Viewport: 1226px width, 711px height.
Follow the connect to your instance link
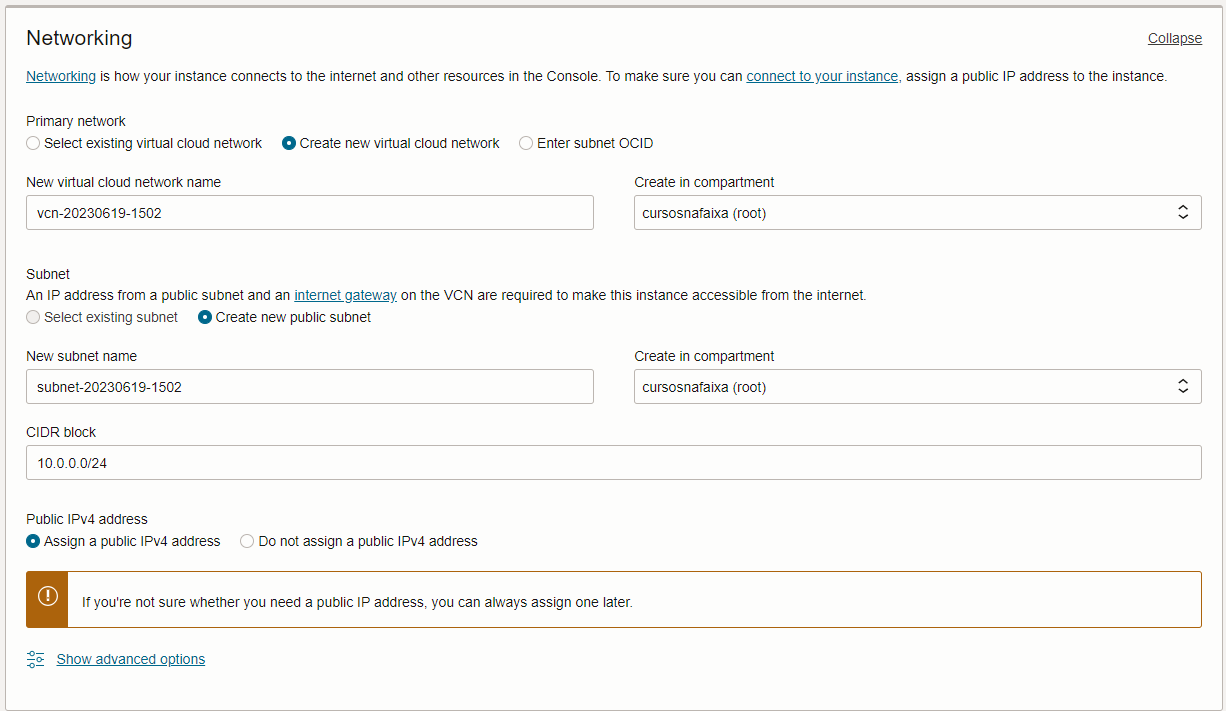[823, 76]
